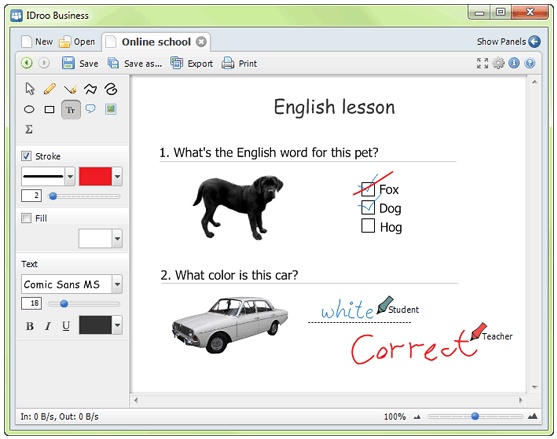557x439 pixels.
Task: Open the New document tab
Action: (37, 42)
